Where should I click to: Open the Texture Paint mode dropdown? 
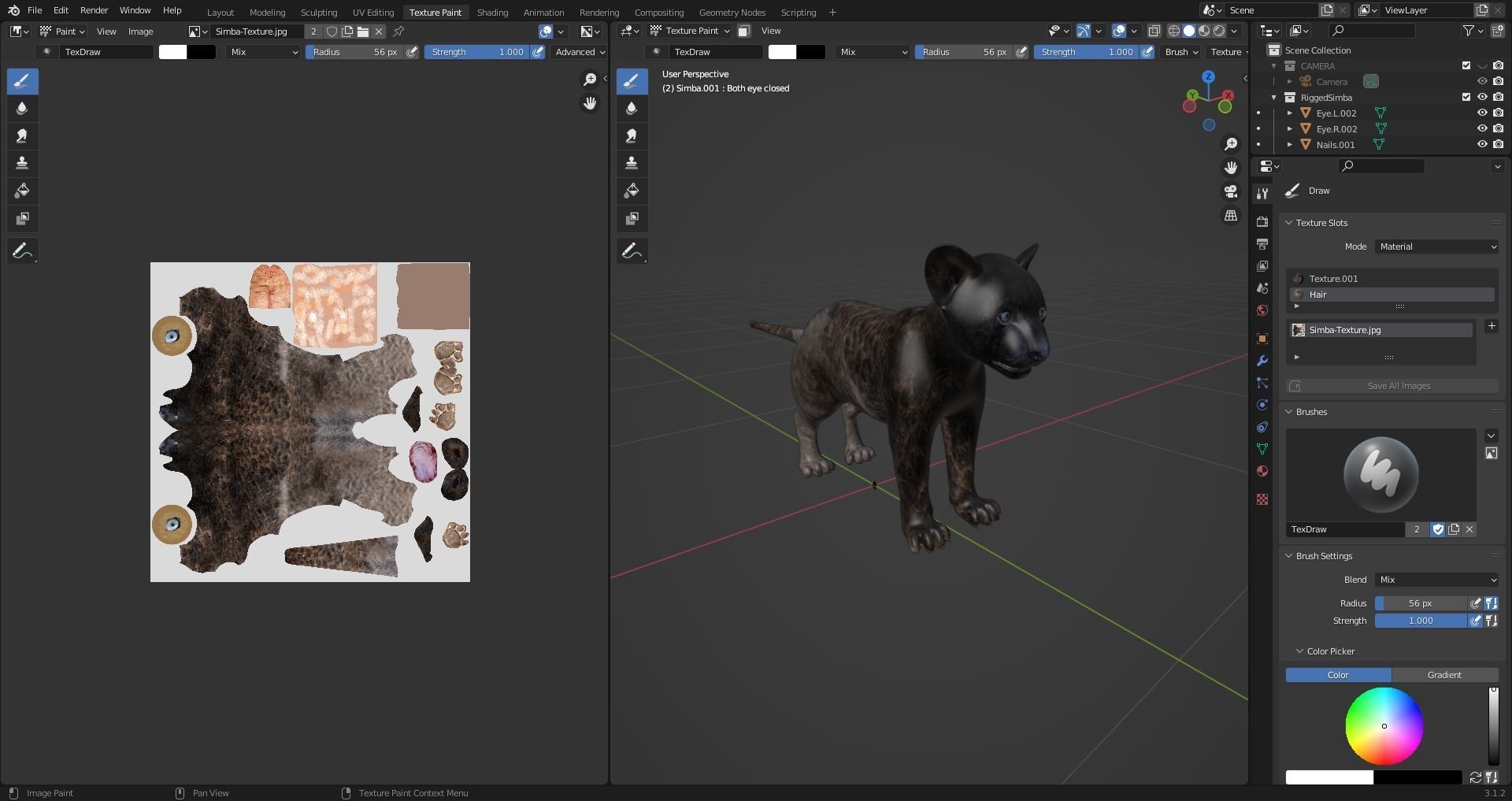click(x=690, y=31)
